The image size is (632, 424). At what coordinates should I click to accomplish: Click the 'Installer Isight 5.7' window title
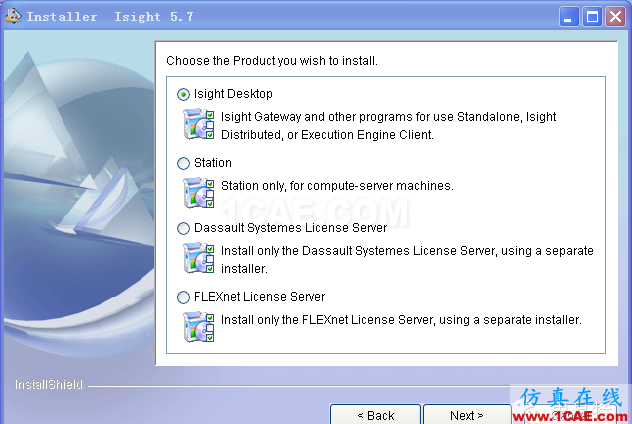tap(110, 17)
